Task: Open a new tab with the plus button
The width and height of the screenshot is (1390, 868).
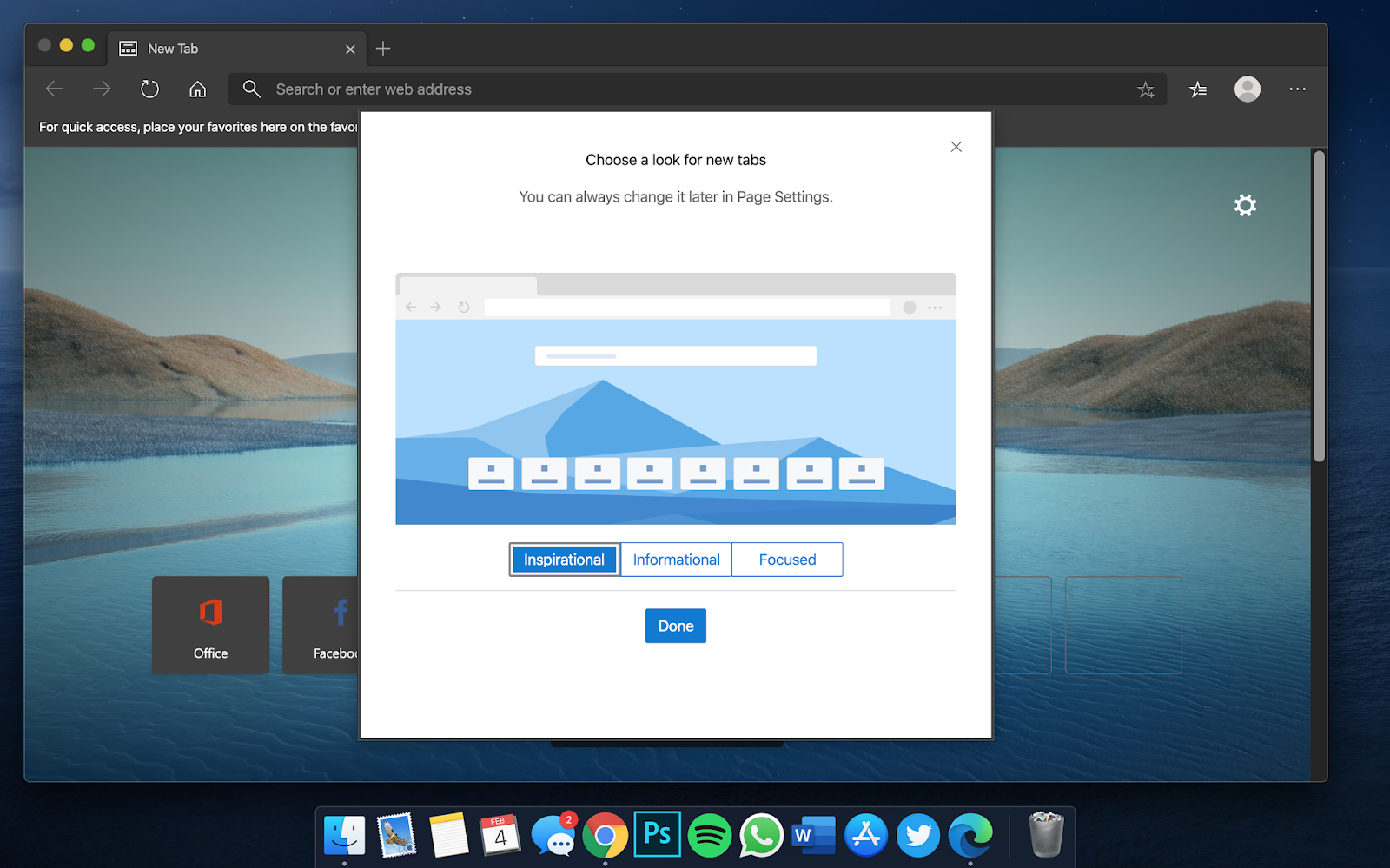Action: [383, 48]
